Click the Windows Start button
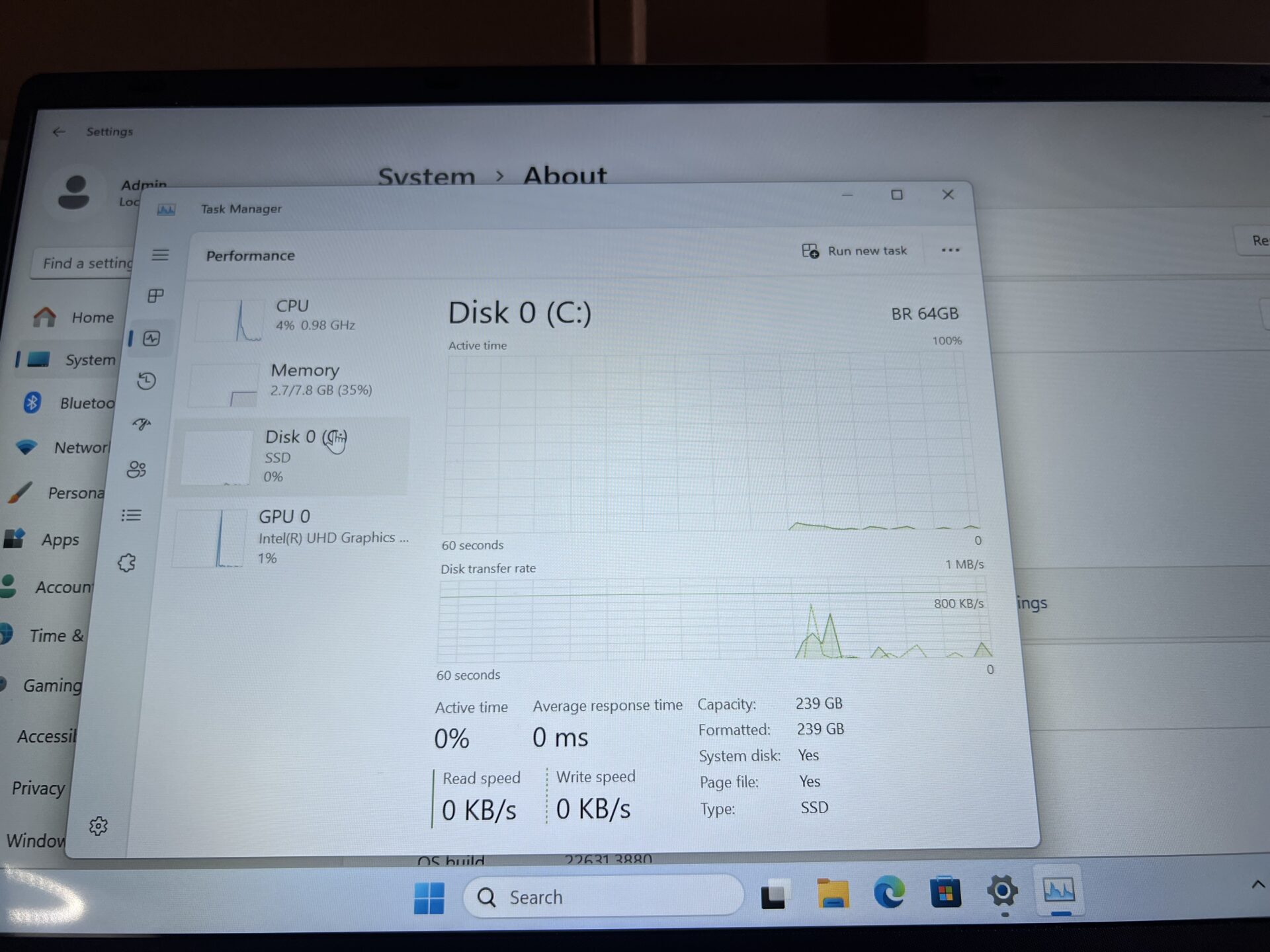 tap(429, 898)
